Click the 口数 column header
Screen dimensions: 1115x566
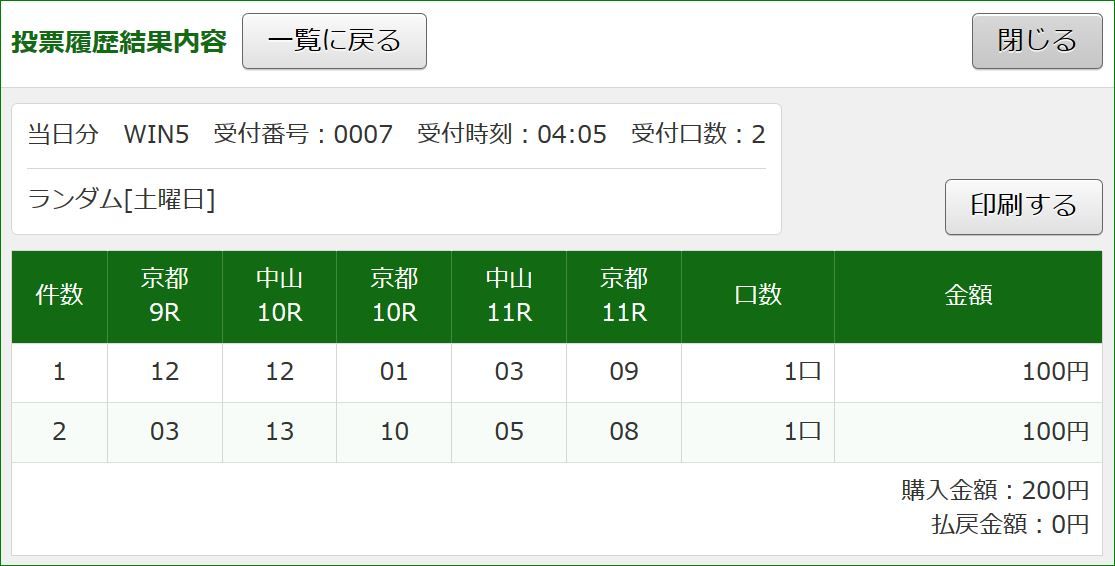click(x=758, y=296)
